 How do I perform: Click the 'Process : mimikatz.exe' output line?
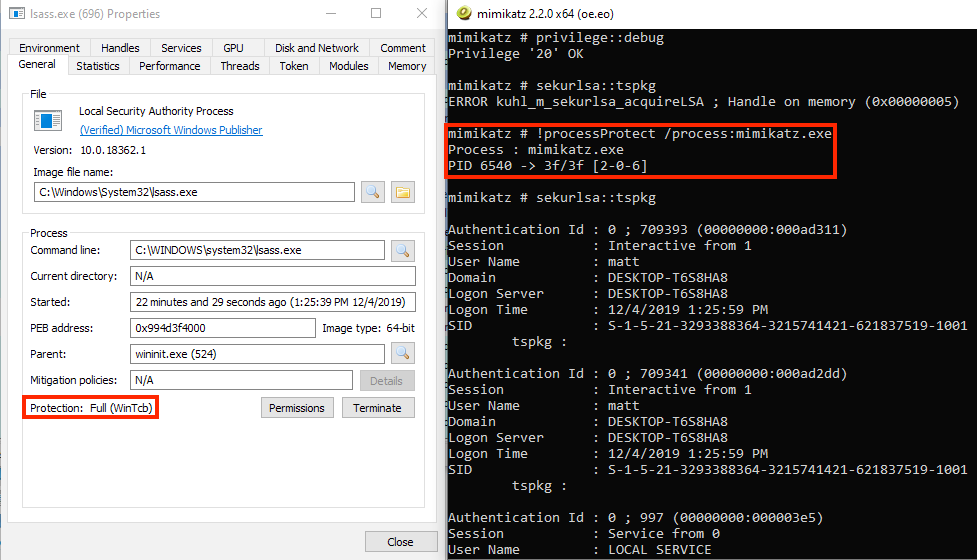[536, 149]
